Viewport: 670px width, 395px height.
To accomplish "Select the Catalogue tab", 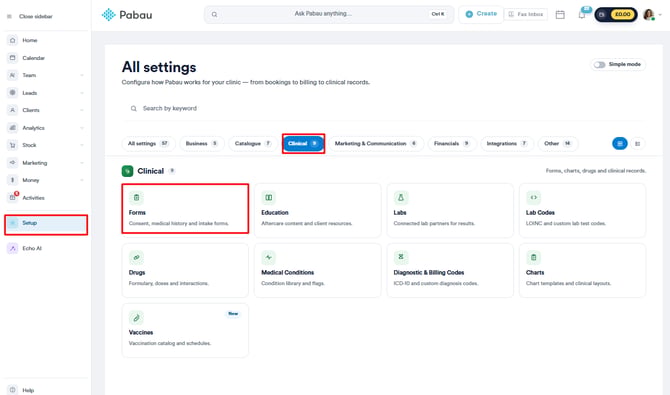I will click(x=253, y=144).
